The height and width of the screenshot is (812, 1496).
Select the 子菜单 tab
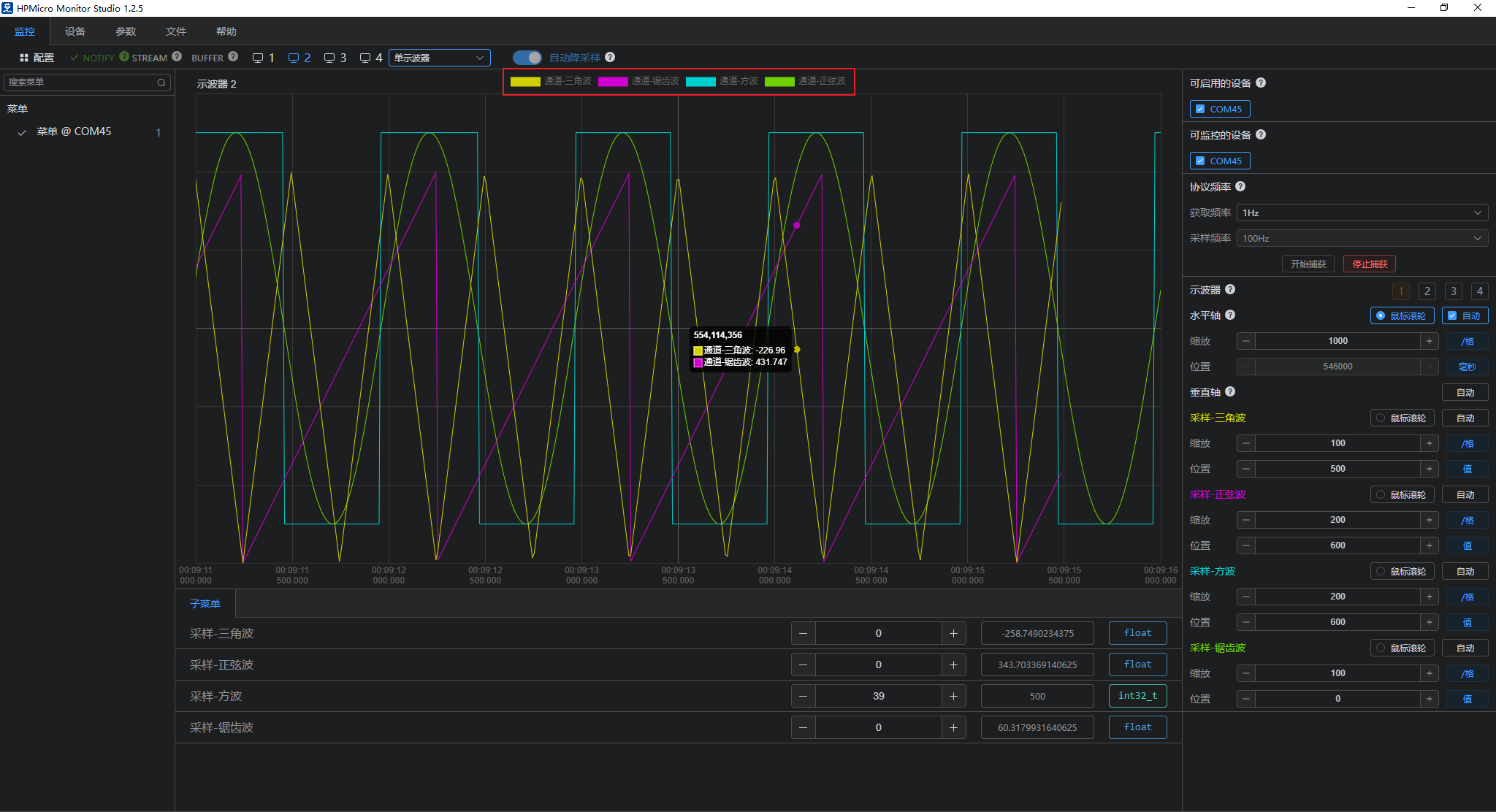[x=205, y=604]
